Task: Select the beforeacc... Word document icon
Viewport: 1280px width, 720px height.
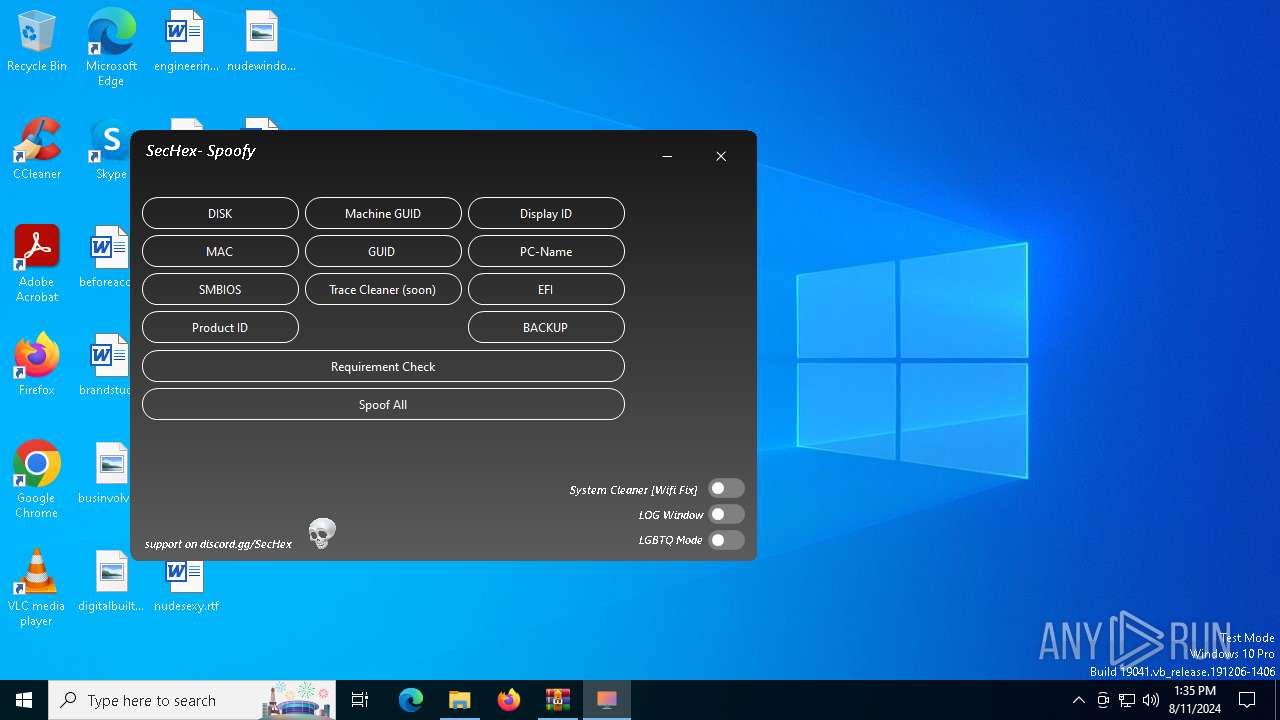Action: [108, 258]
